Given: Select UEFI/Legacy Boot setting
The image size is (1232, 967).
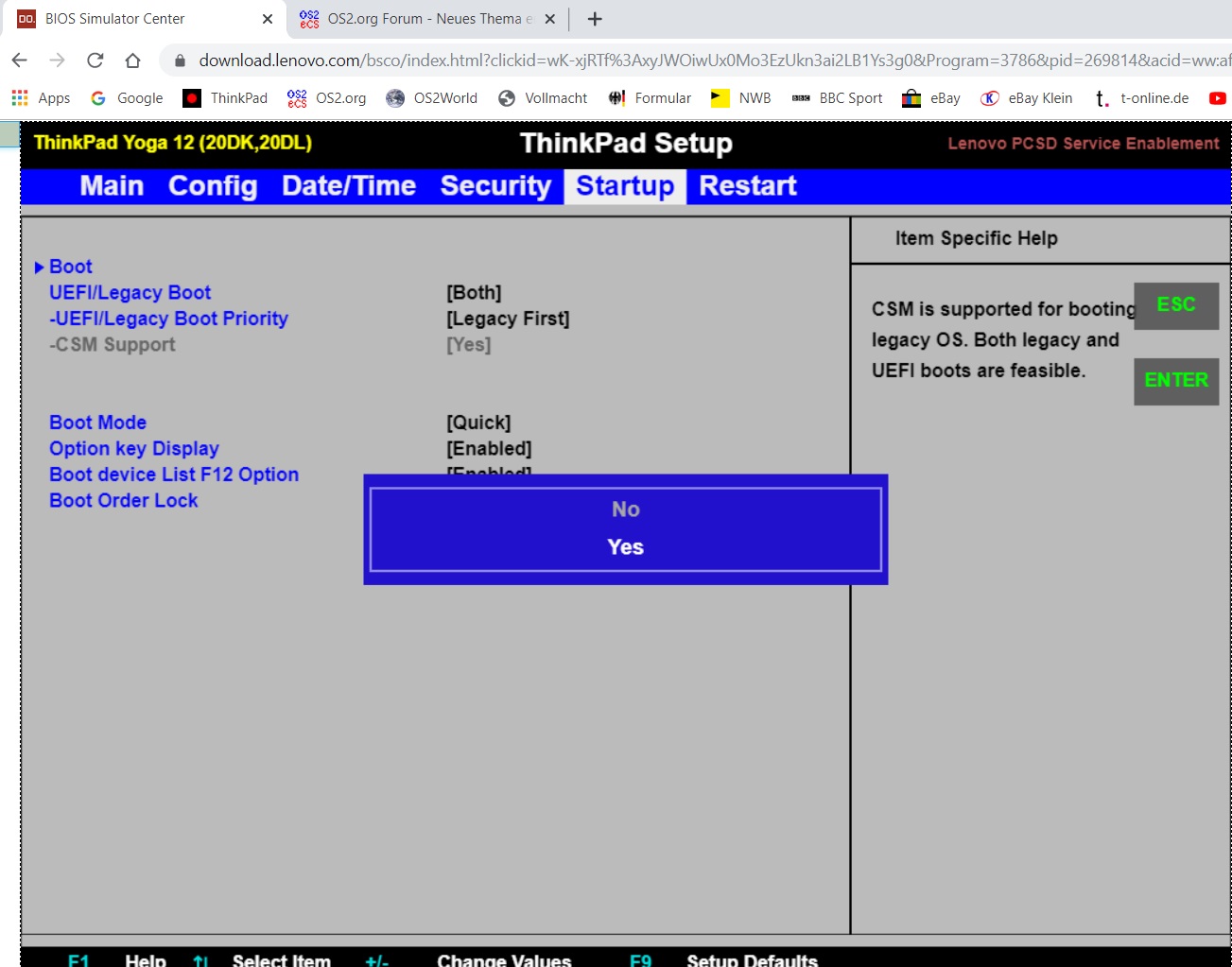Looking at the screenshot, I should 130,293.
